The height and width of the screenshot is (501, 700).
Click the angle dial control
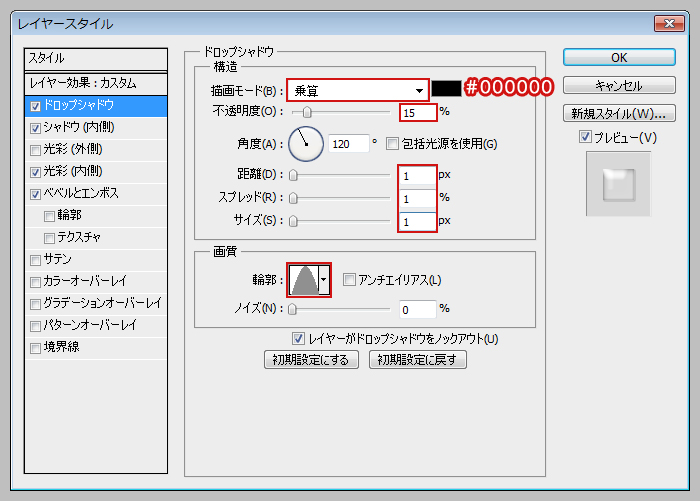[306, 144]
